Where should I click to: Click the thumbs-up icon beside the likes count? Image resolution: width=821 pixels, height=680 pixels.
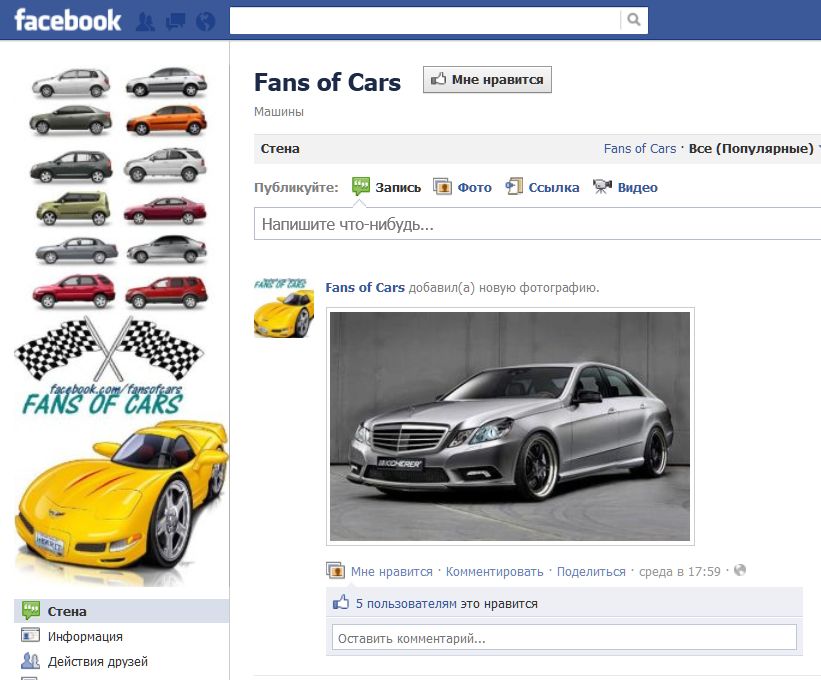[x=340, y=602]
